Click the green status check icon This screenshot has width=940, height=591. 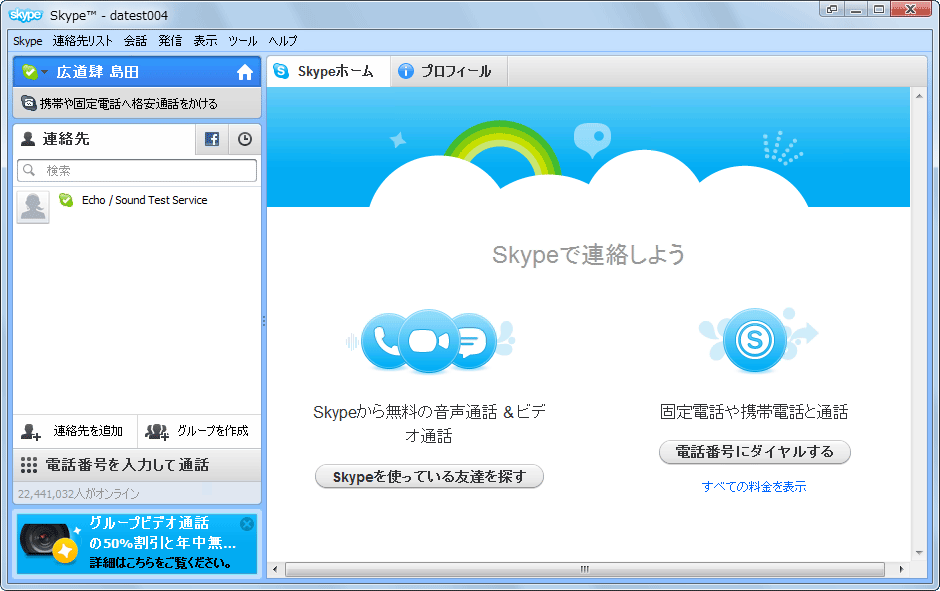pyautogui.click(x=29, y=72)
